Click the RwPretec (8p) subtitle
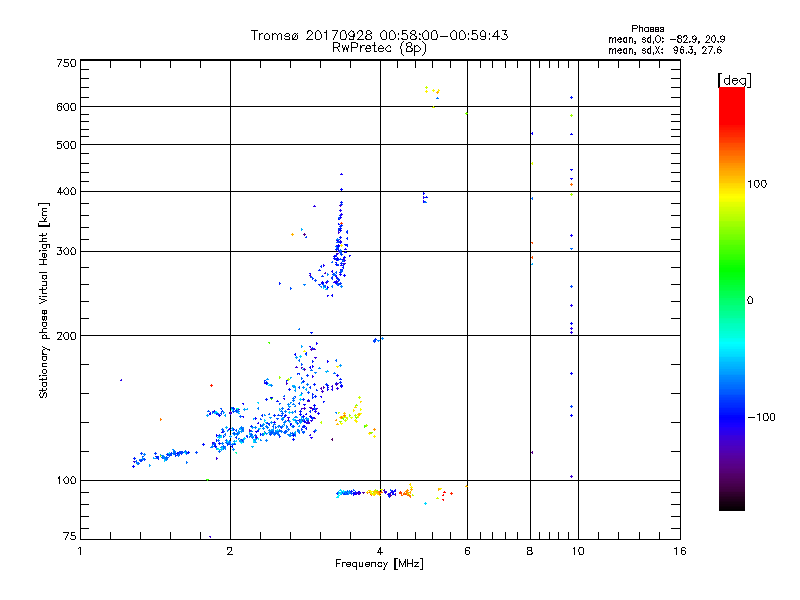Image resolution: width=800 pixels, height=600 pixels. 379,48
